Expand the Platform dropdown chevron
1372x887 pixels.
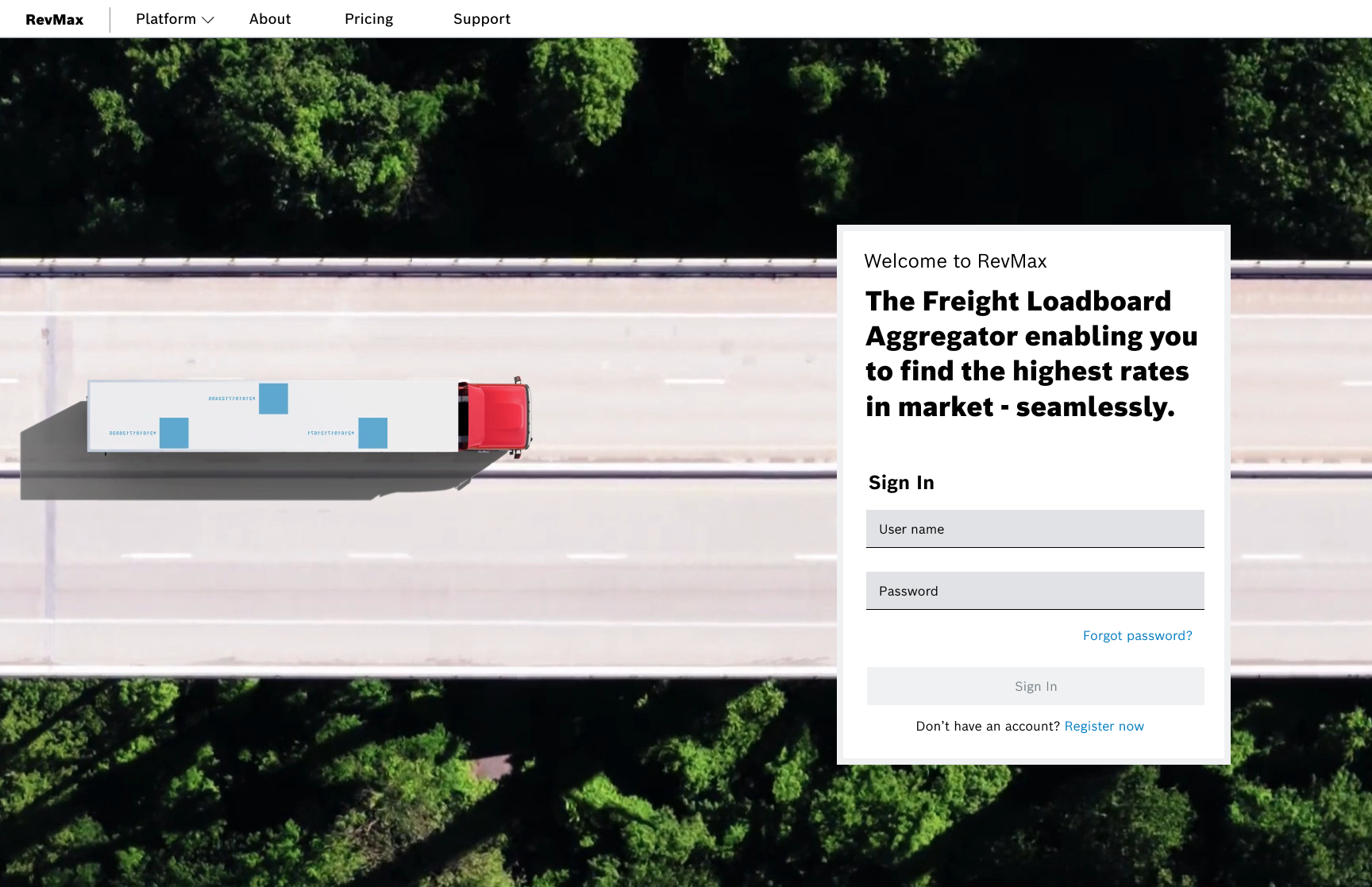[x=208, y=20]
